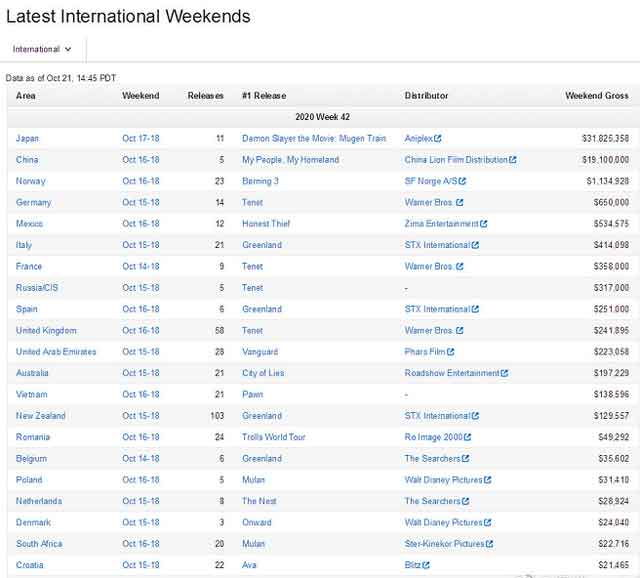Open the Roadshow Entertainment distributor link
The height and width of the screenshot is (578, 640).
coord(452,373)
